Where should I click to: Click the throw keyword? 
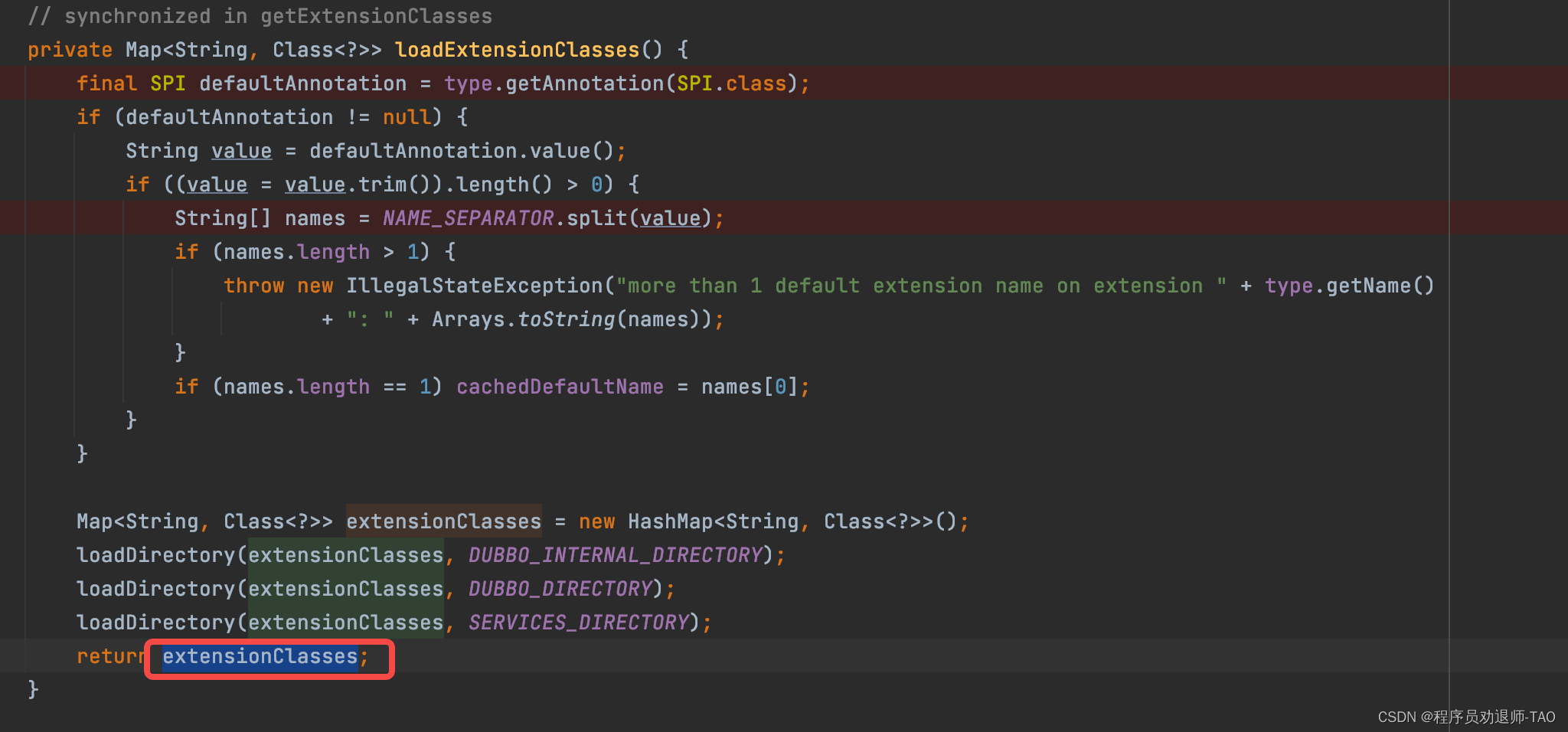pos(253,286)
